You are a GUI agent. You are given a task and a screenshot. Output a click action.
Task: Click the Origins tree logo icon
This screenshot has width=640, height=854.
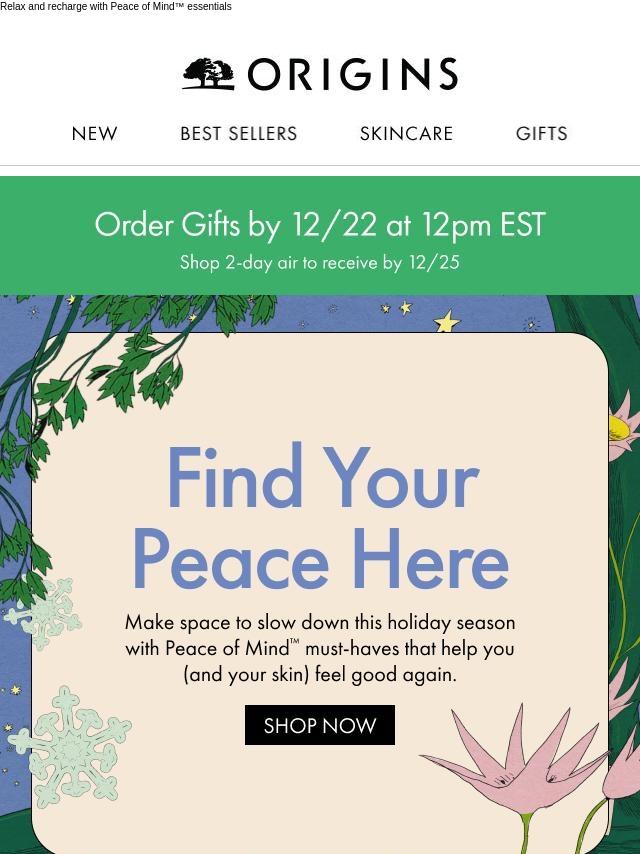(x=208, y=74)
